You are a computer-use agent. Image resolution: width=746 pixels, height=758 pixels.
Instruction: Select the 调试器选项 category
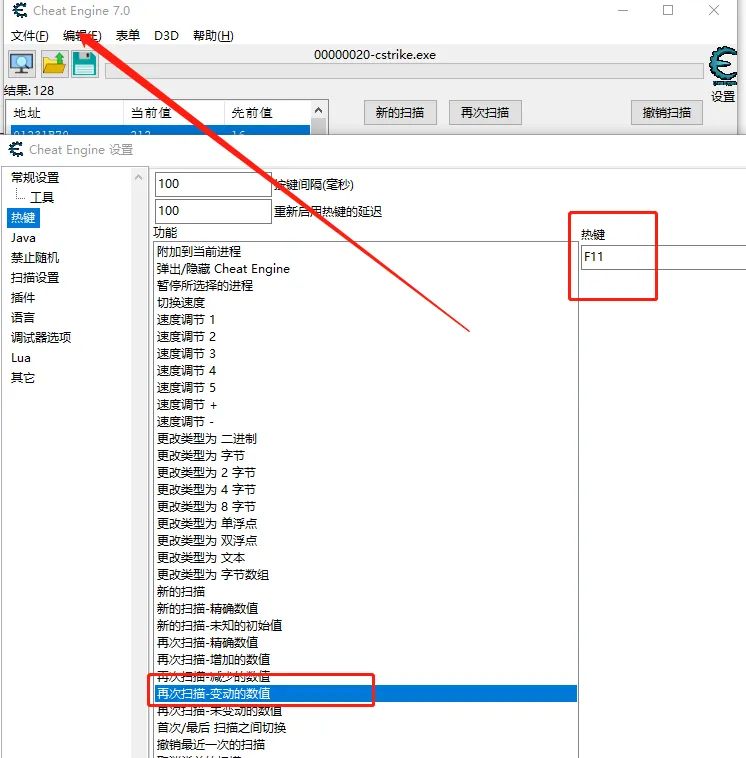[41, 337]
